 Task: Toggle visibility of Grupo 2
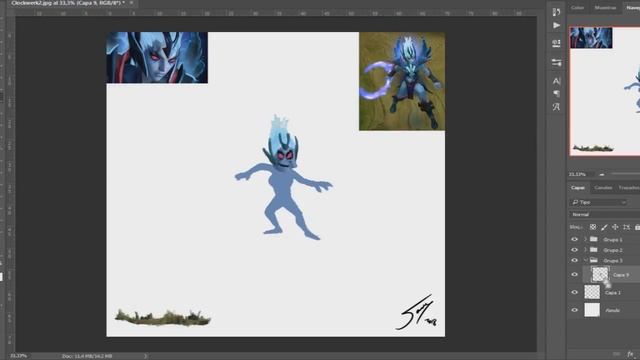(575, 250)
